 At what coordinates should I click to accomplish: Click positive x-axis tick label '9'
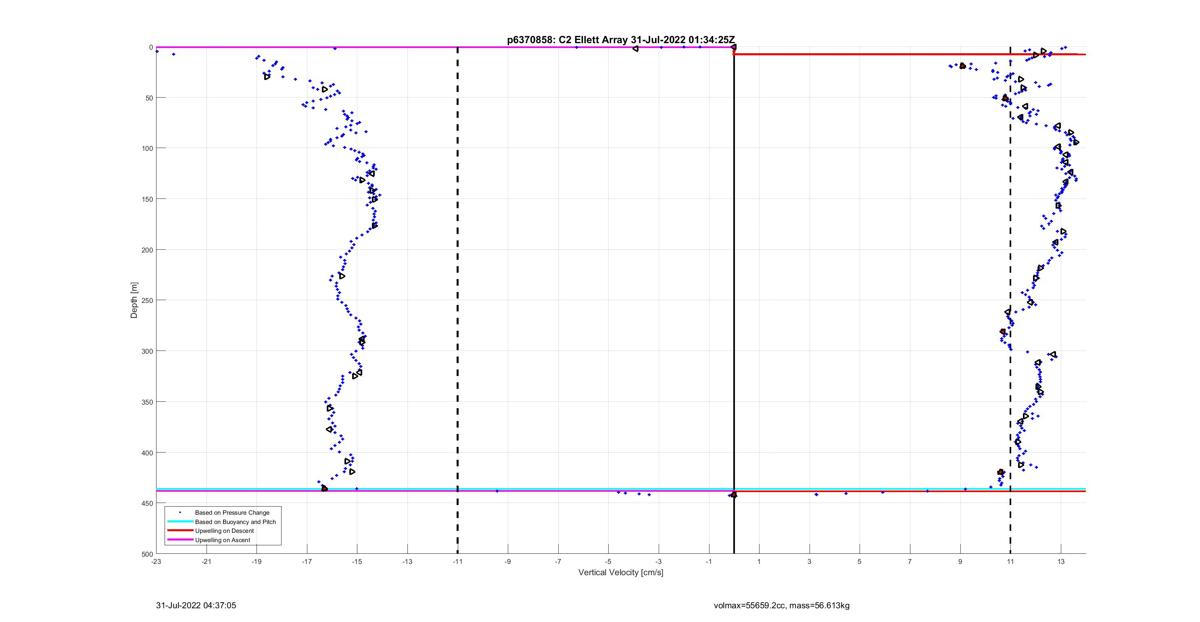pyautogui.click(x=960, y=562)
